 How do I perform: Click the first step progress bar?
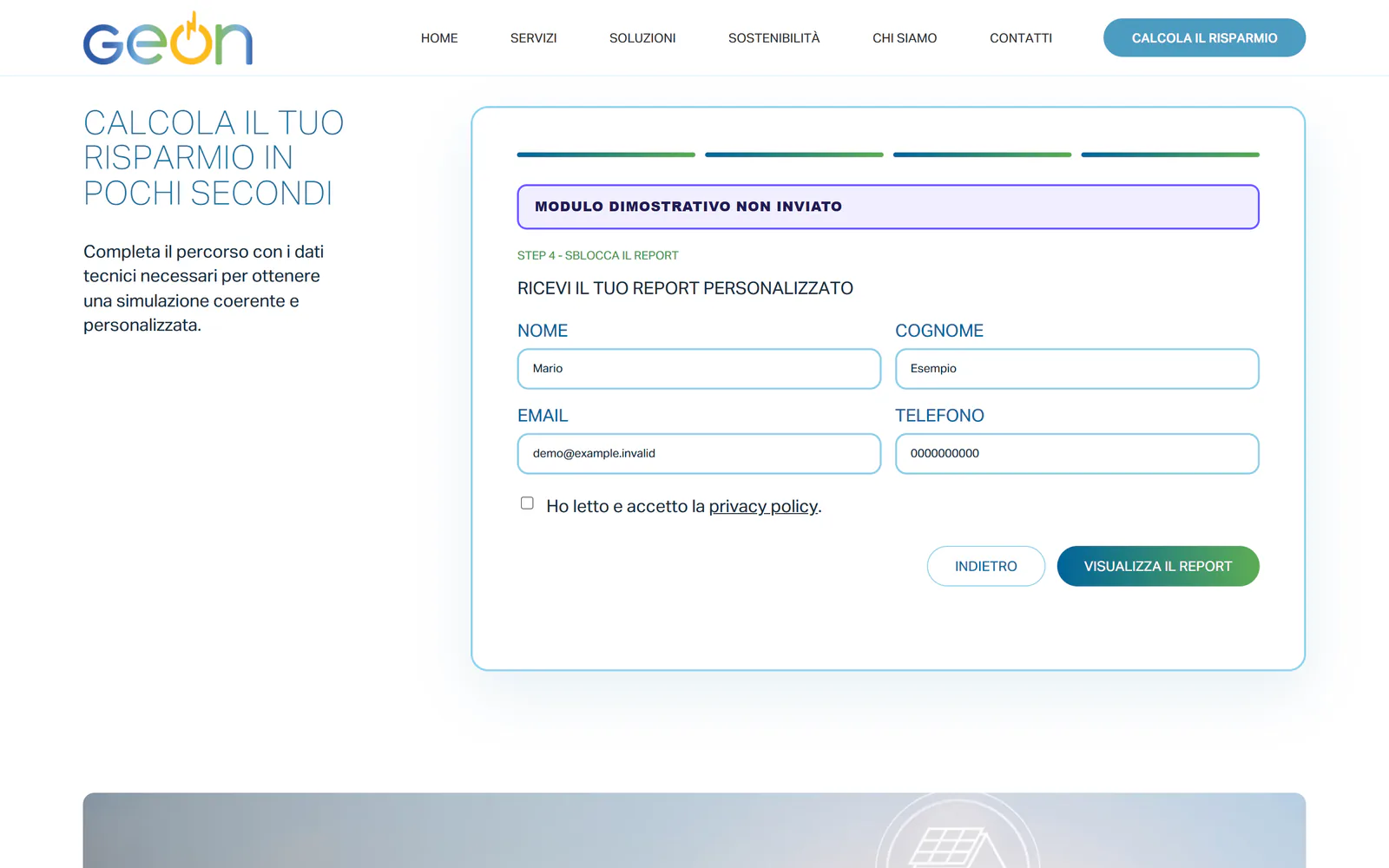(x=606, y=155)
